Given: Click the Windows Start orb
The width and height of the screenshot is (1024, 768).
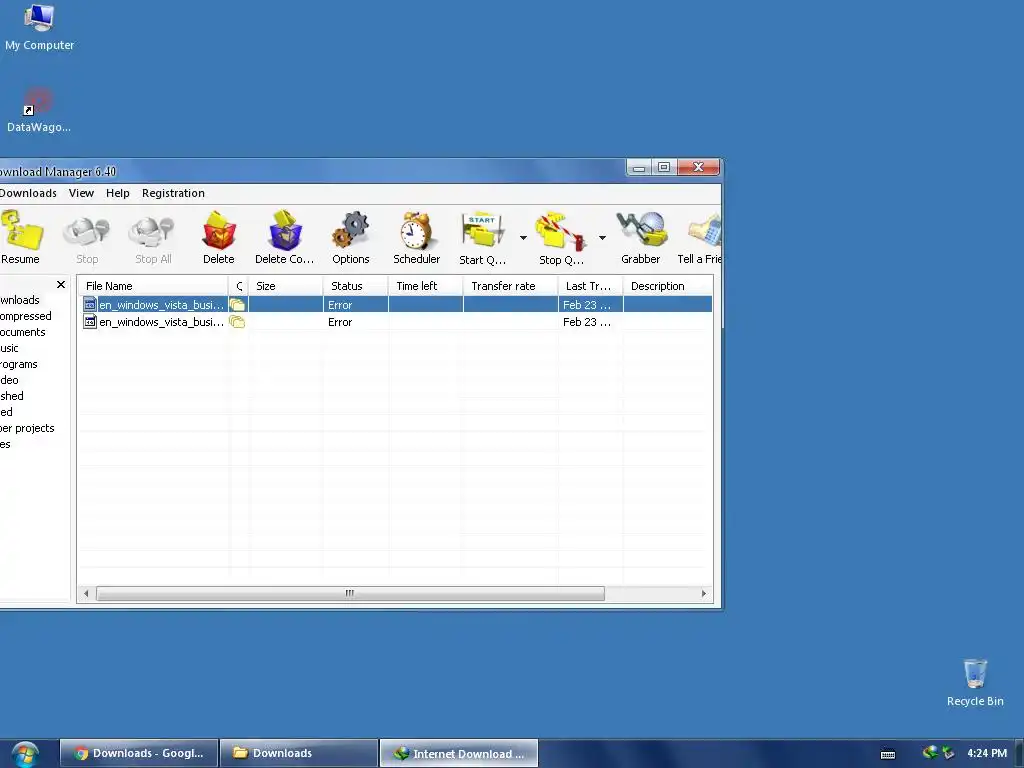Looking at the screenshot, I should 25,754.
